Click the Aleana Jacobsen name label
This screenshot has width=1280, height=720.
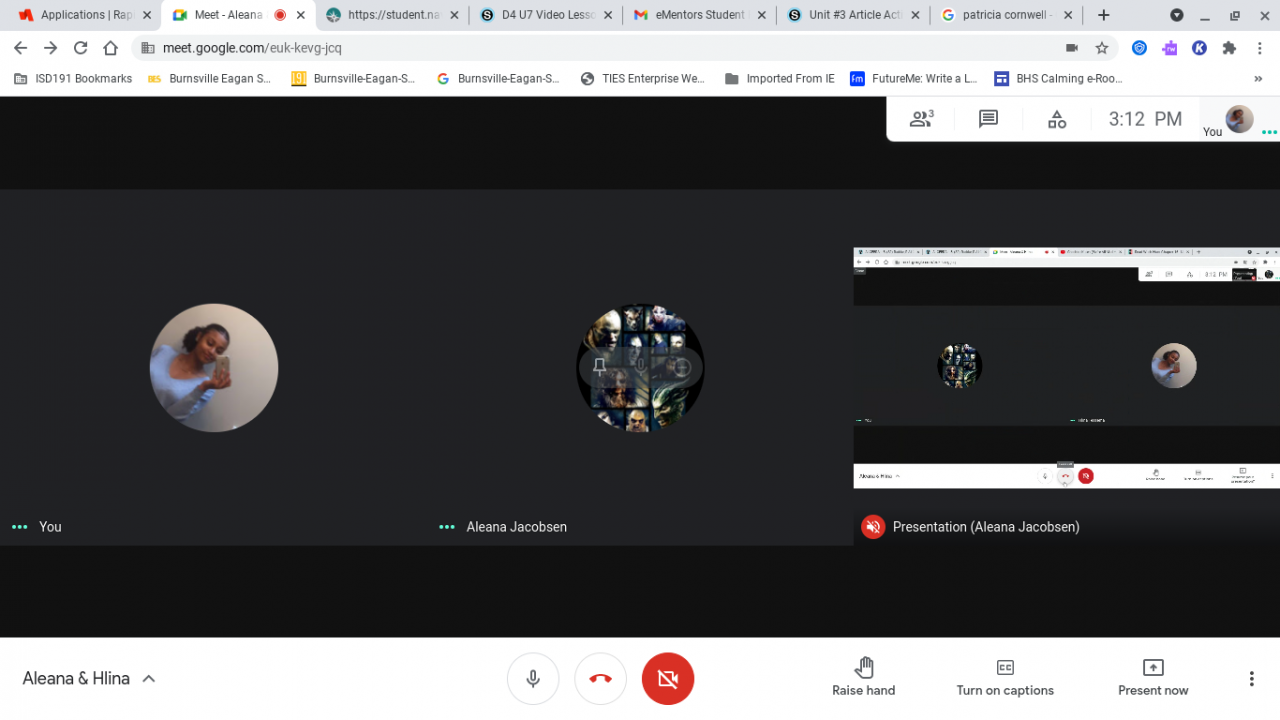[516, 527]
